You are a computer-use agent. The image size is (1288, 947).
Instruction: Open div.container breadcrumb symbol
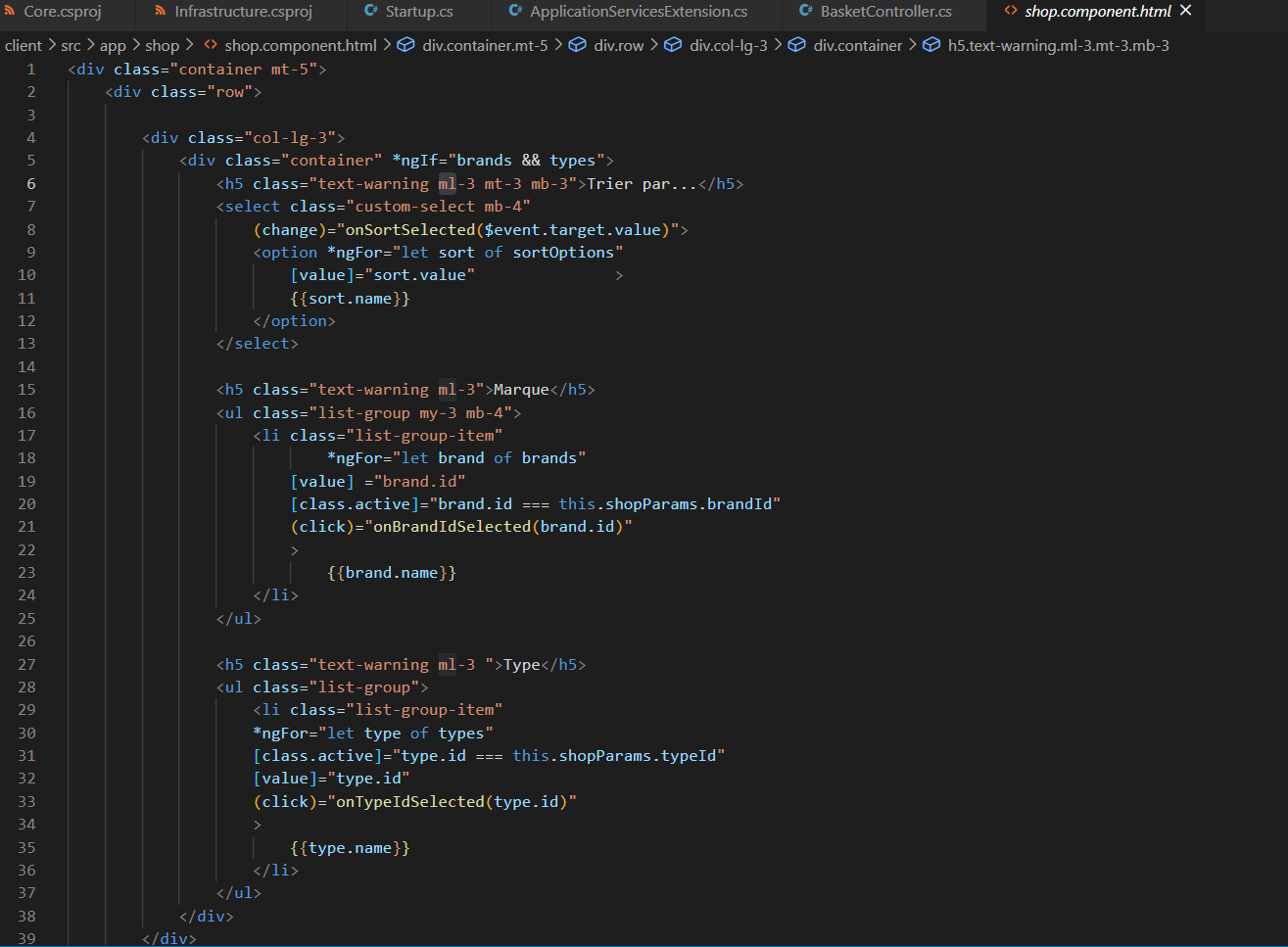point(858,45)
